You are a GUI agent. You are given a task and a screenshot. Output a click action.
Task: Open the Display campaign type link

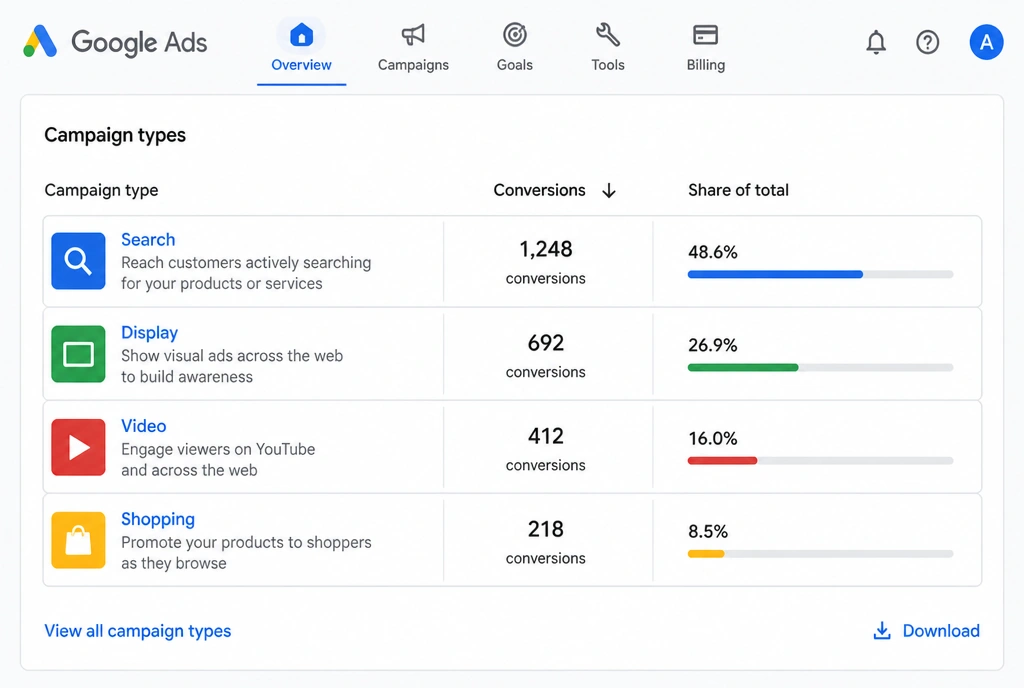[150, 333]
